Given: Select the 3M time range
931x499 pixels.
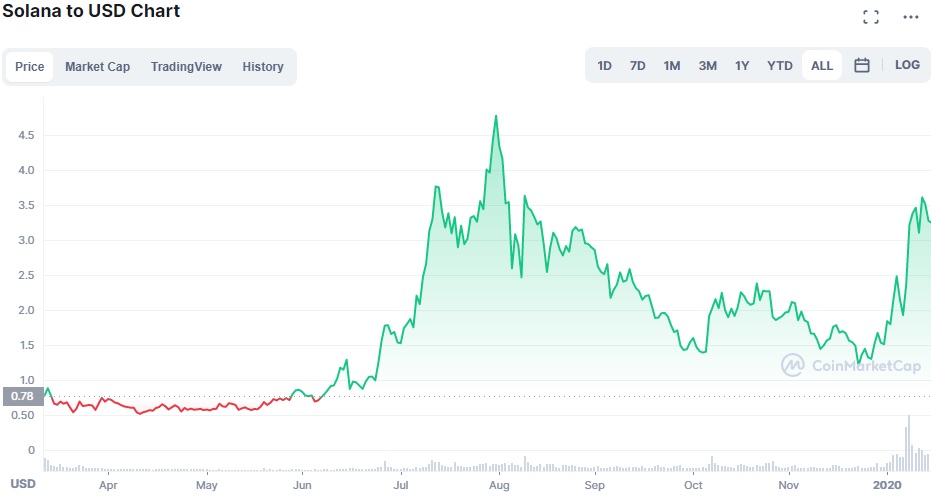Looking at the screenshot, I should coord(707,65).
